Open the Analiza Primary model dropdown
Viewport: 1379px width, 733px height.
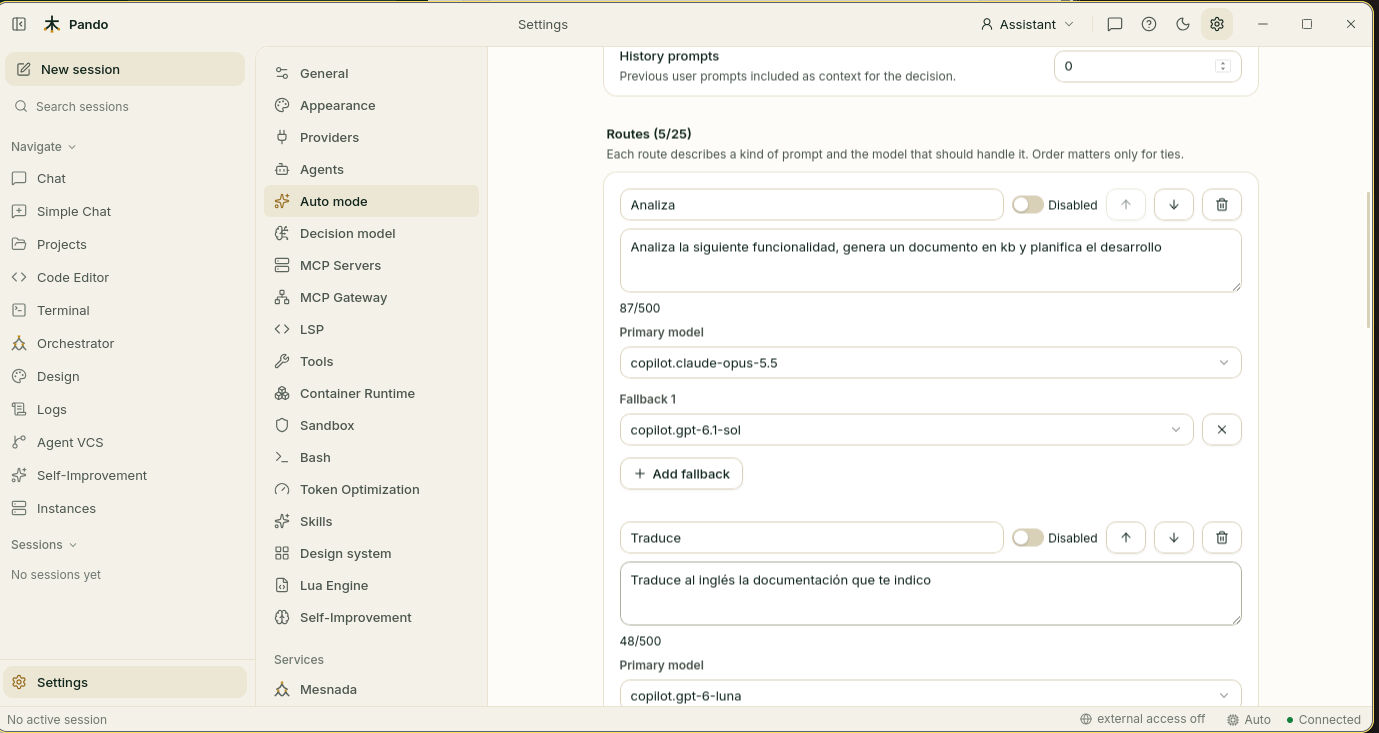click(x=930, y=363)
